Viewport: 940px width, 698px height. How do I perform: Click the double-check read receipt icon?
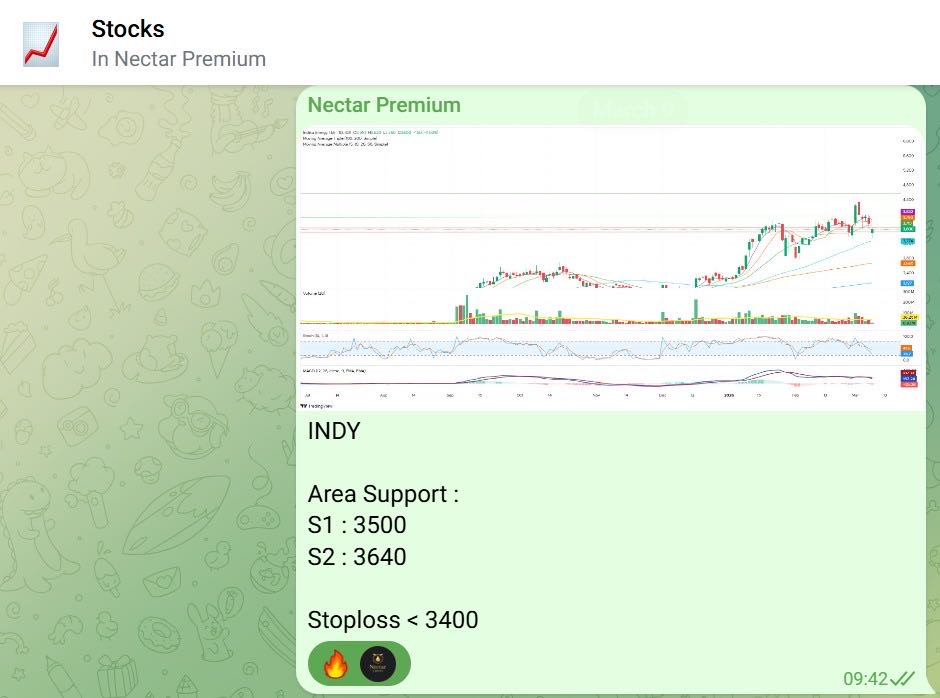pyautogui.click(x=903, y=679)
